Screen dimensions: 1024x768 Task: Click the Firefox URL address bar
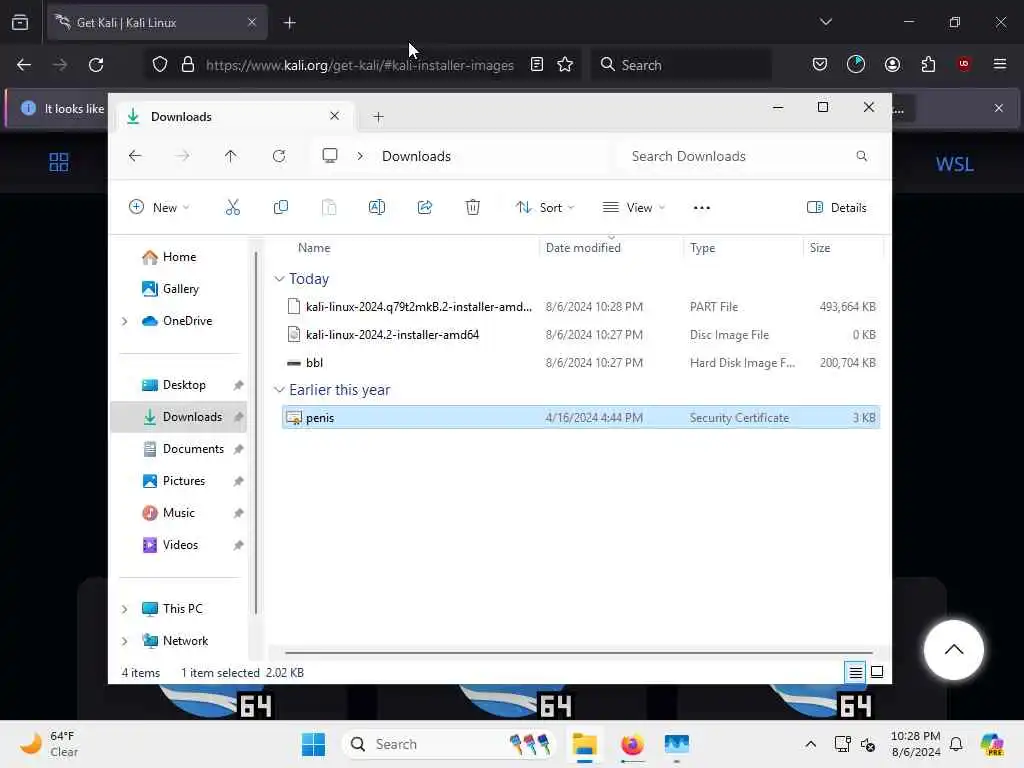click(359, 65)
